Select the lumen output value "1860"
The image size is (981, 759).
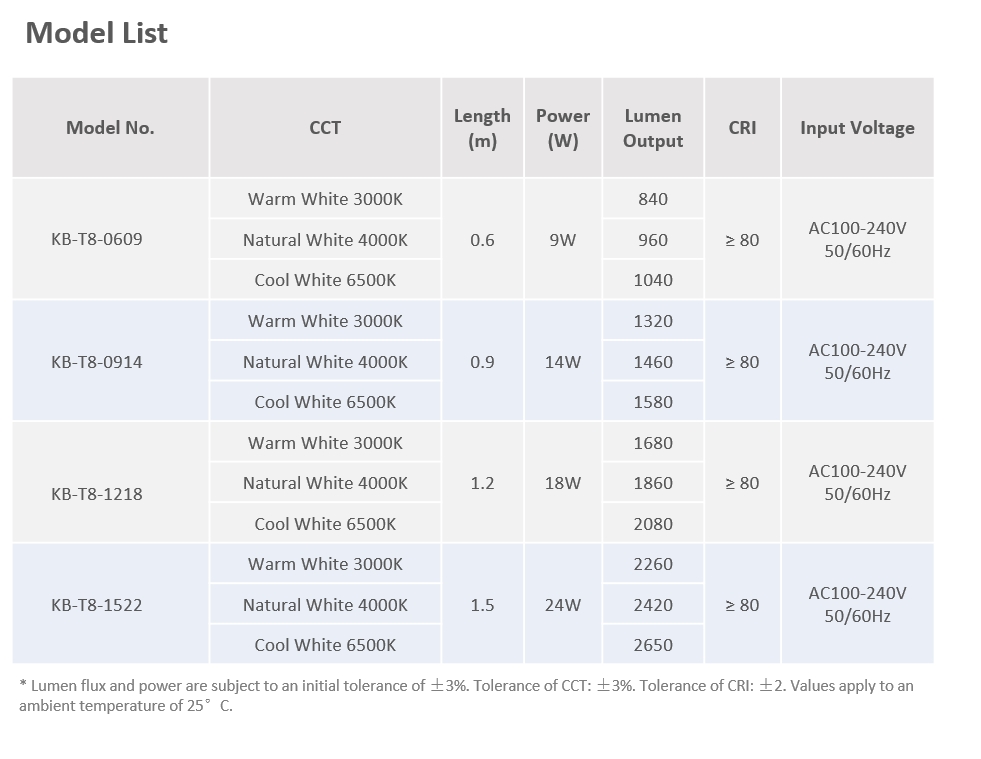coord(653,483)
